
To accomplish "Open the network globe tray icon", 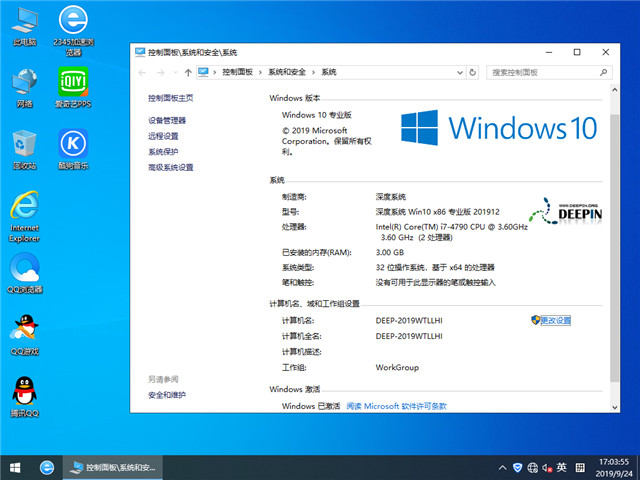I will [532, 467].
